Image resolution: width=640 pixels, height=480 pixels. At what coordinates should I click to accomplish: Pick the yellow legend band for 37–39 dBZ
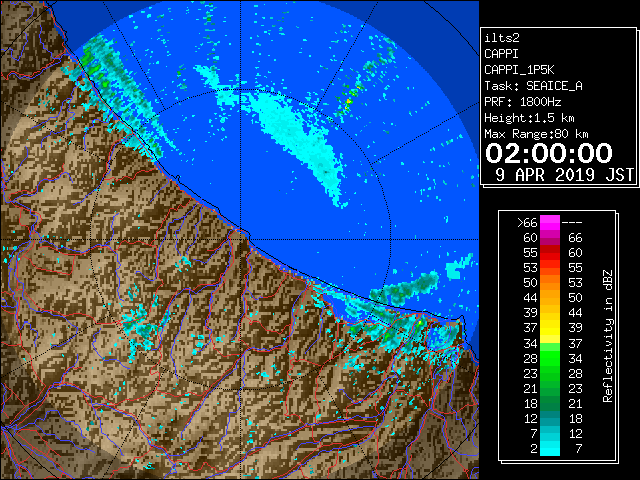(550, 328)
